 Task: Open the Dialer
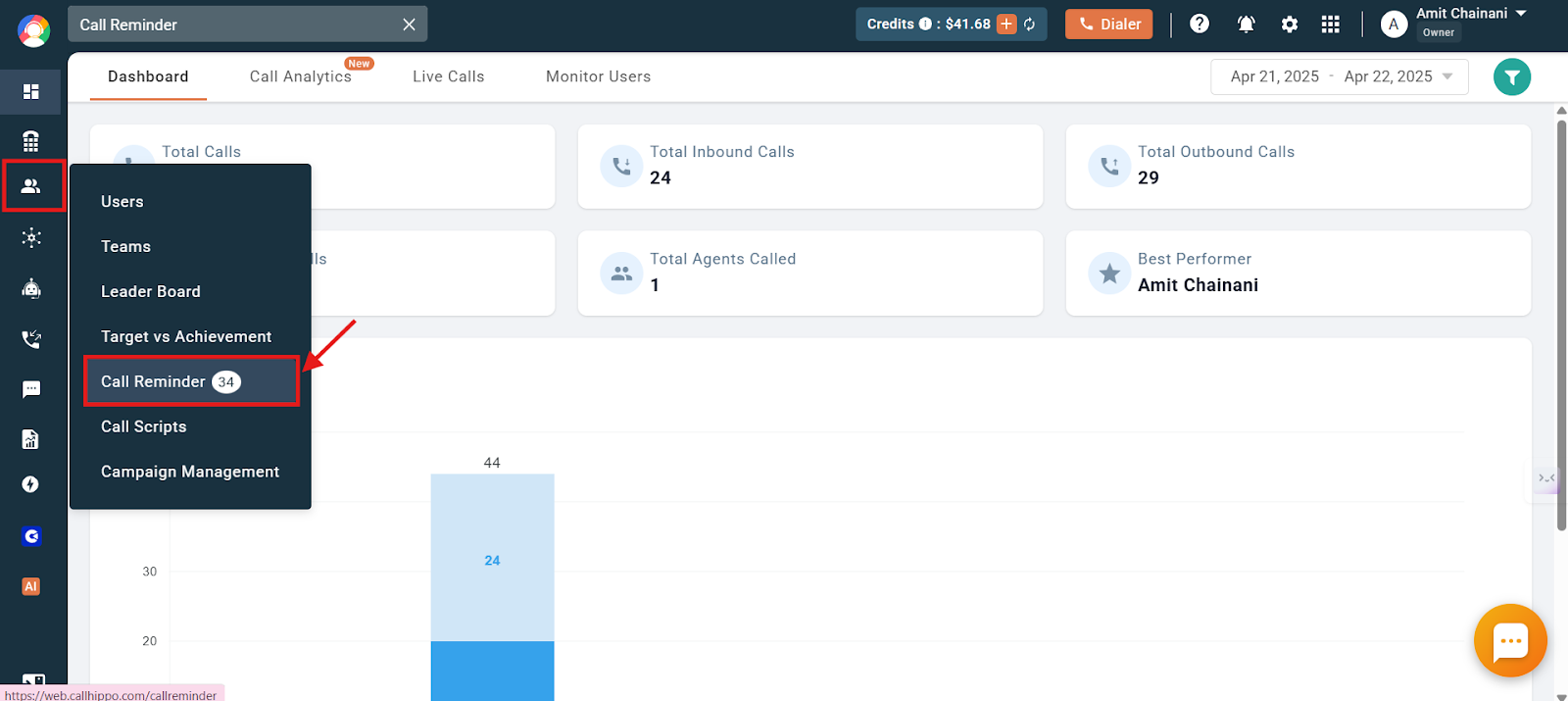coord(1109,25)
